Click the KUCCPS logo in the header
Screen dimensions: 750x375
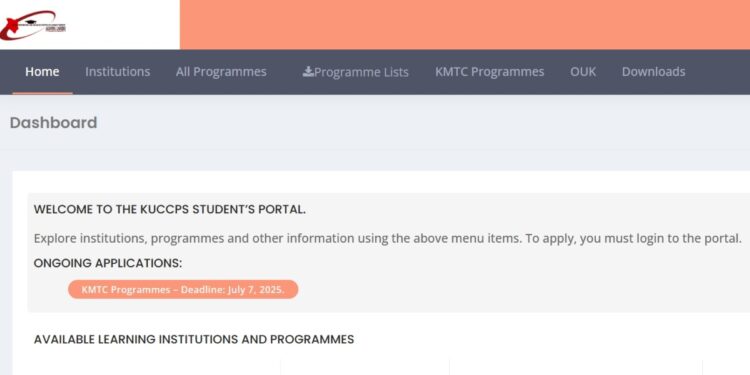coord(33,24)
